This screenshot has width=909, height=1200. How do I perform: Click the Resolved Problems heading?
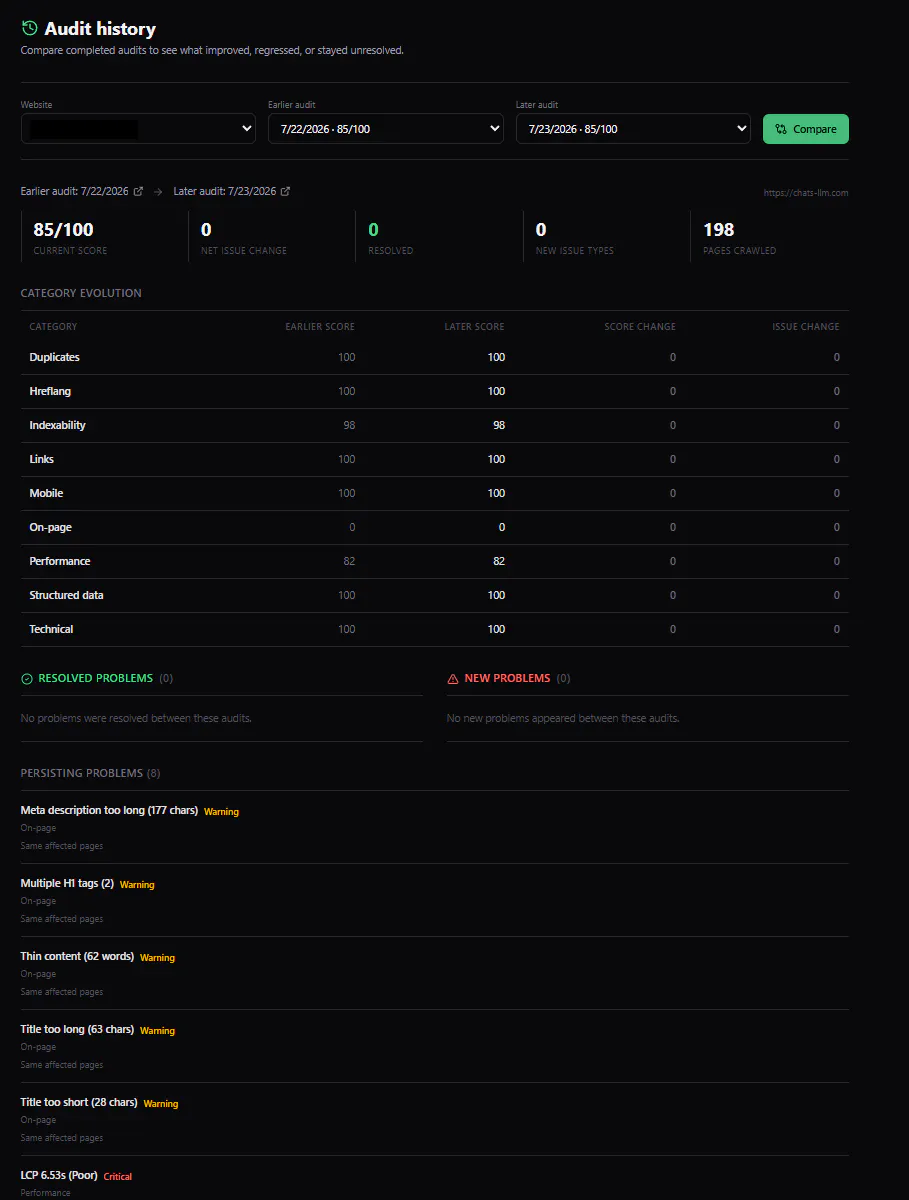96,678
